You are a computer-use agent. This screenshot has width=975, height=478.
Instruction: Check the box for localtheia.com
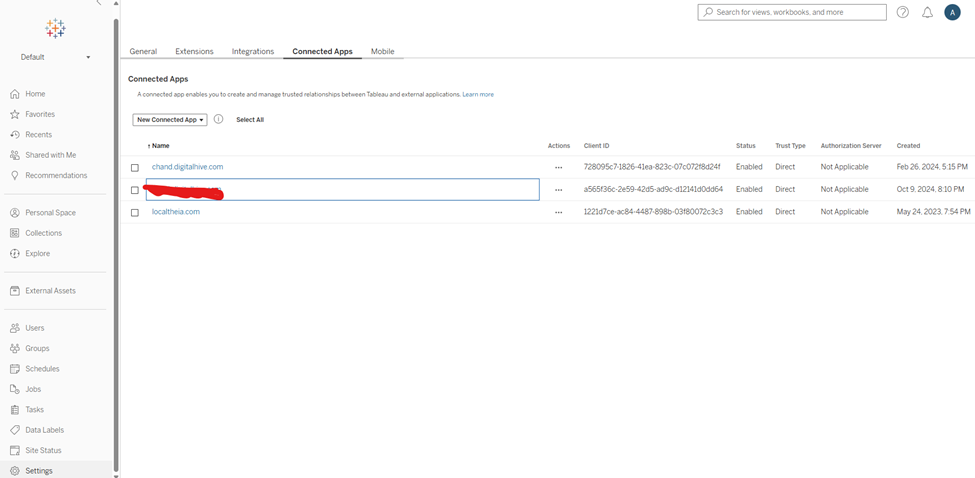(x=135, y=213)
